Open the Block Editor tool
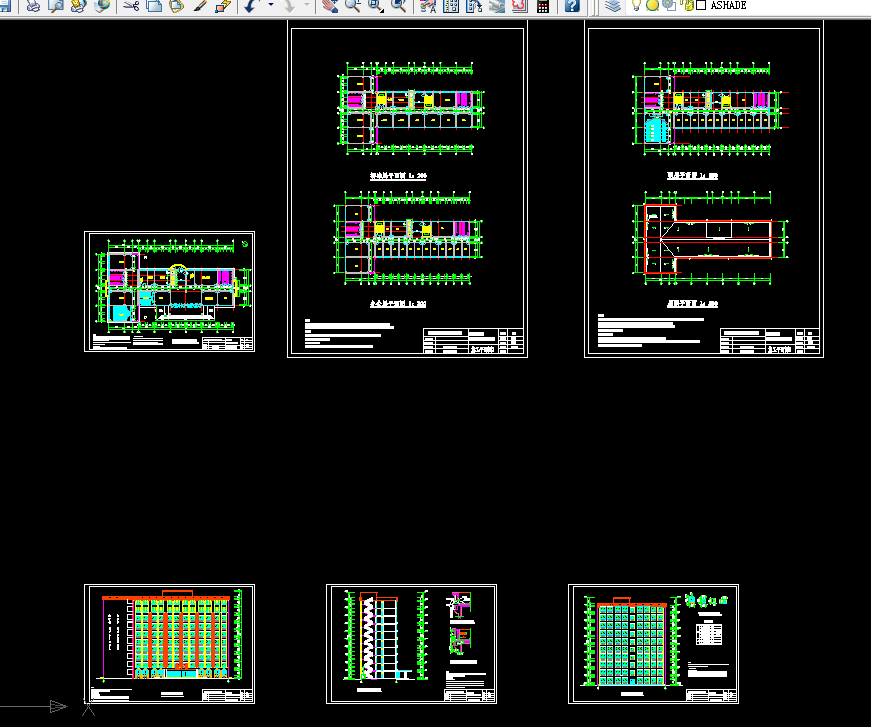Screen dimensions: 871x727 (x=223, y=6)
